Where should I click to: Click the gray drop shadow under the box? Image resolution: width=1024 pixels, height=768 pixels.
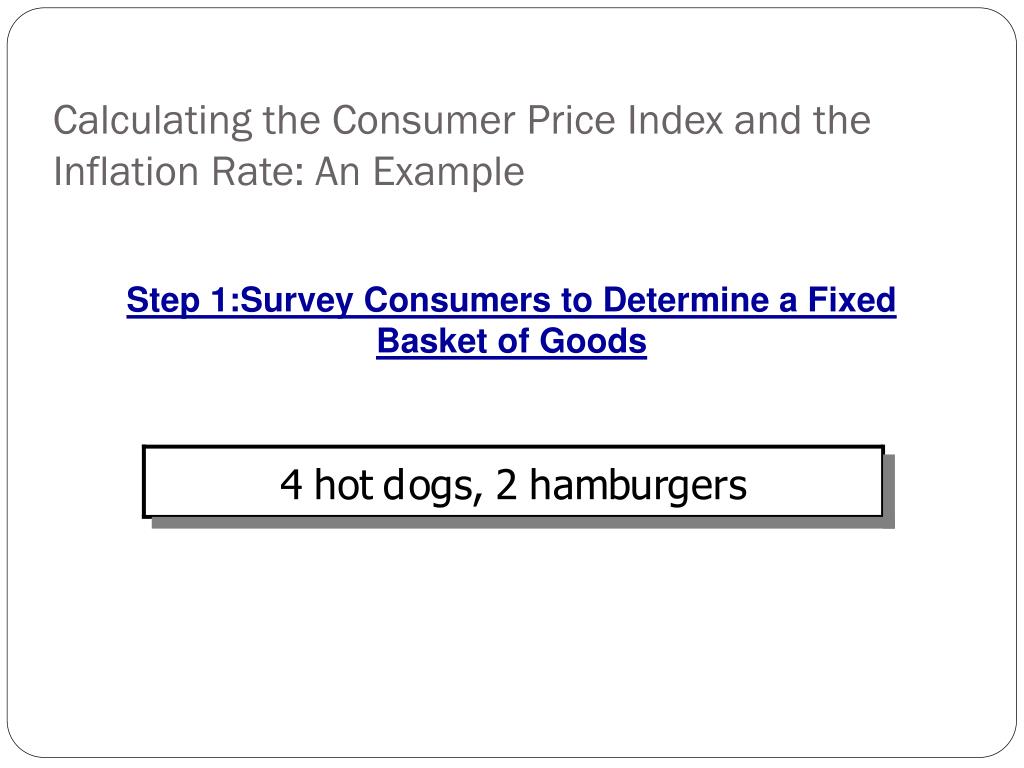[522, 524]
